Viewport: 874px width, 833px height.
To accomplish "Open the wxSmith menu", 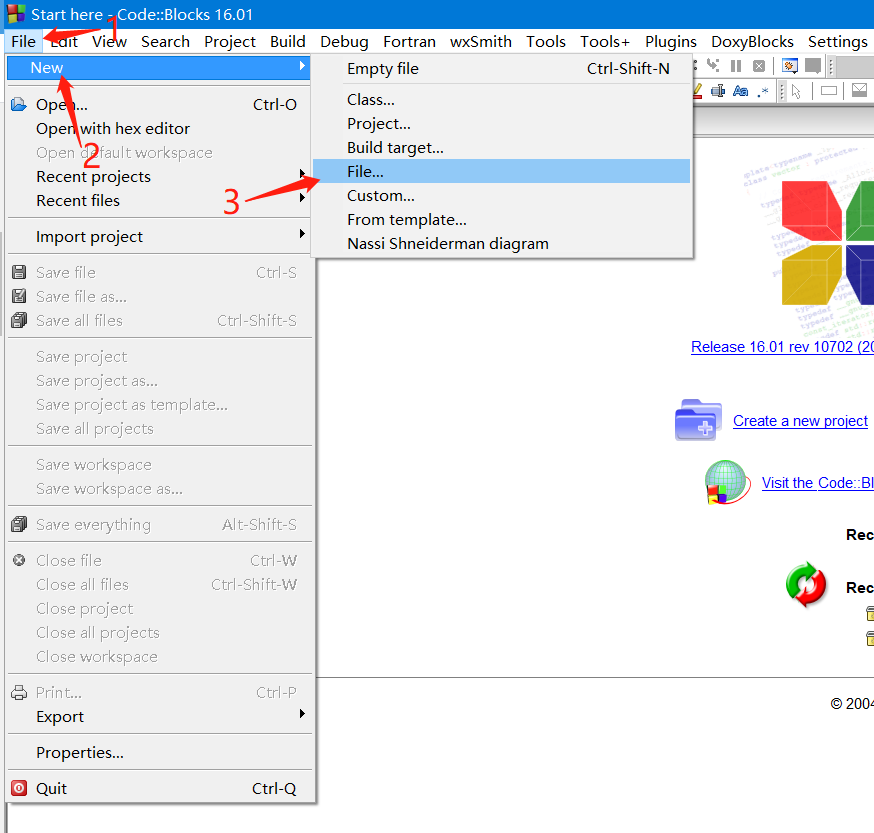I will tap(480, 42).
